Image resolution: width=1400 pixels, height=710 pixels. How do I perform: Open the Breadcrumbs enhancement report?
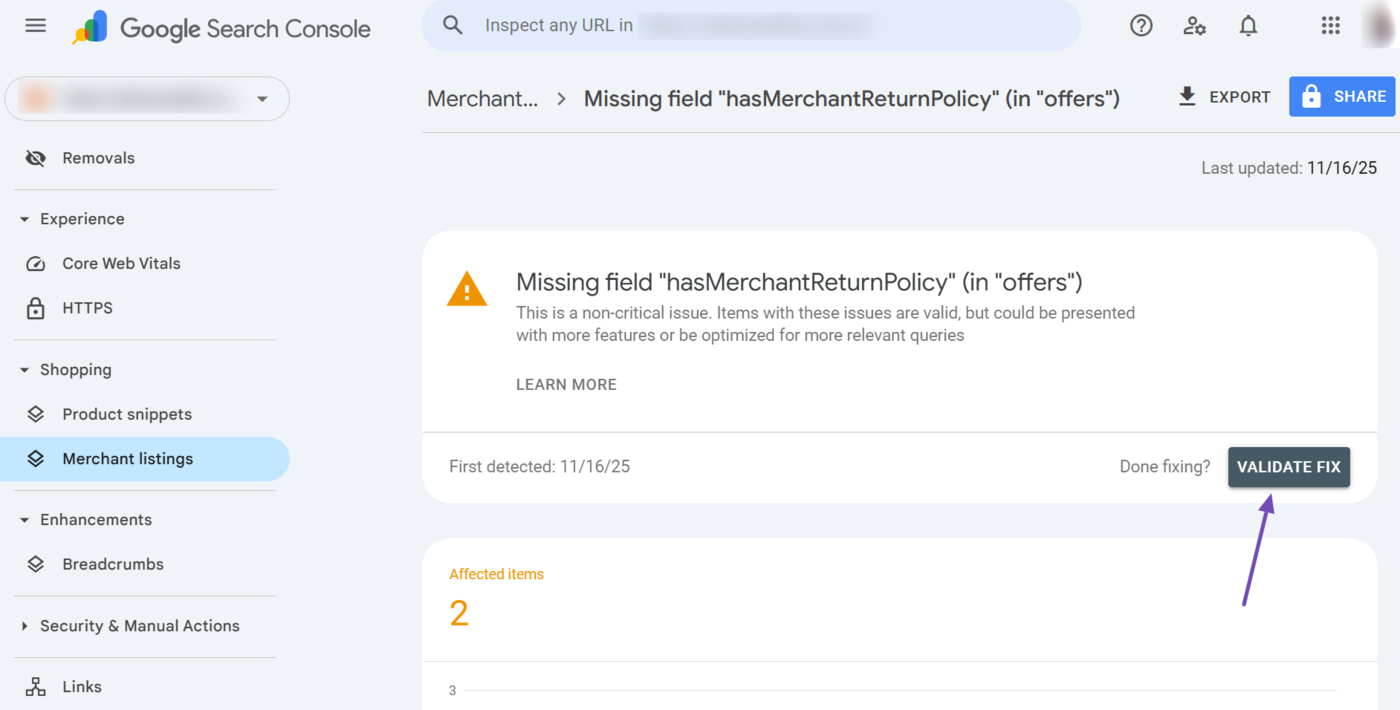(113, 563)
